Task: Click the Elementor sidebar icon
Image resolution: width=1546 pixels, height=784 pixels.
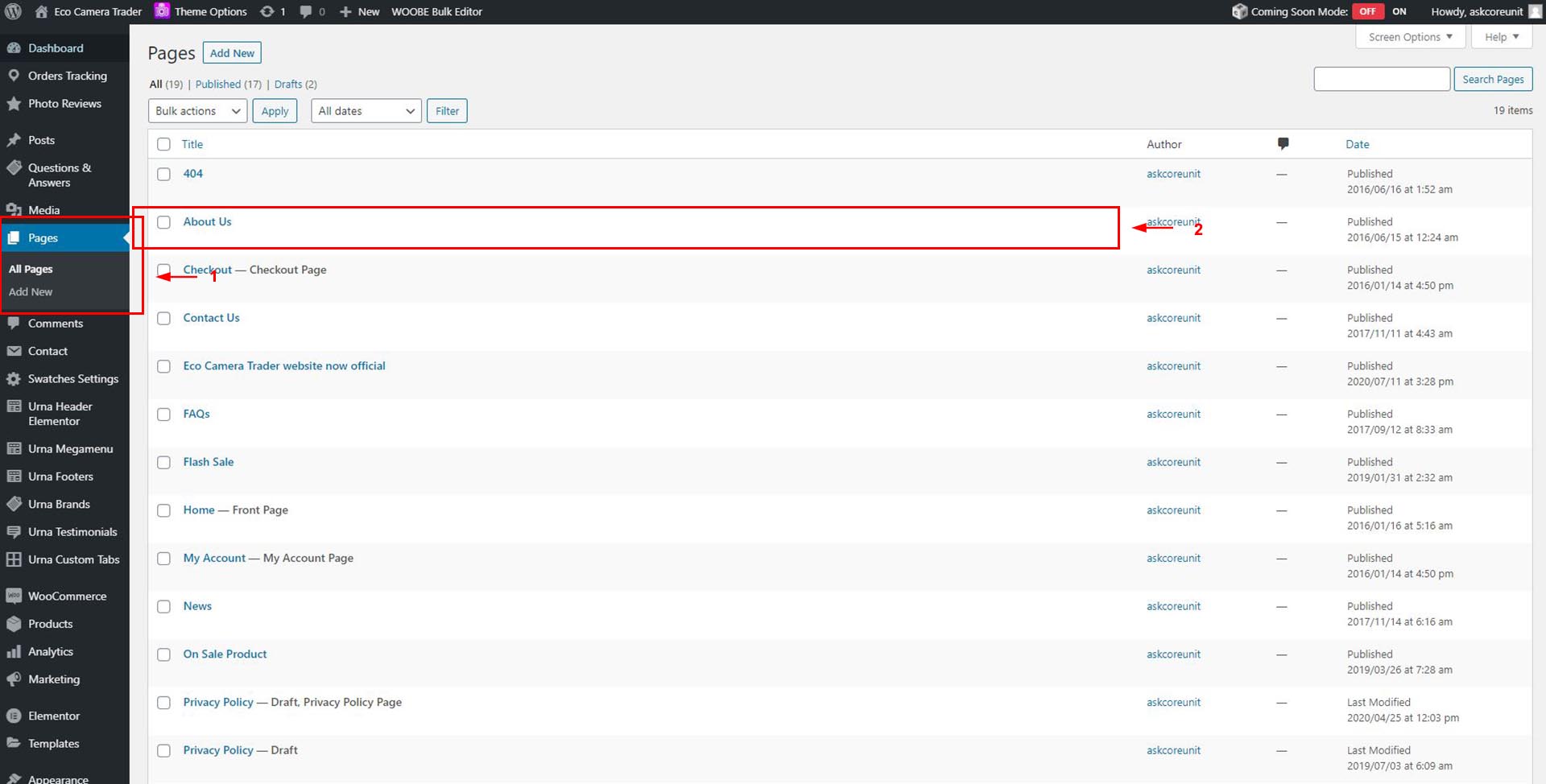Action: 14,716
